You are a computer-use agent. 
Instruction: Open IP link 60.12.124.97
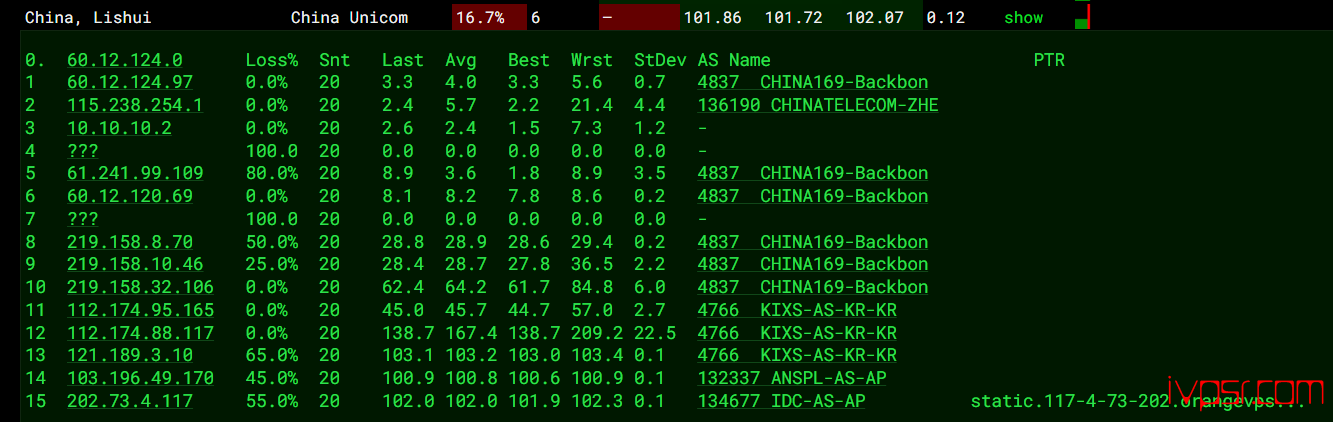pos(130,83)
